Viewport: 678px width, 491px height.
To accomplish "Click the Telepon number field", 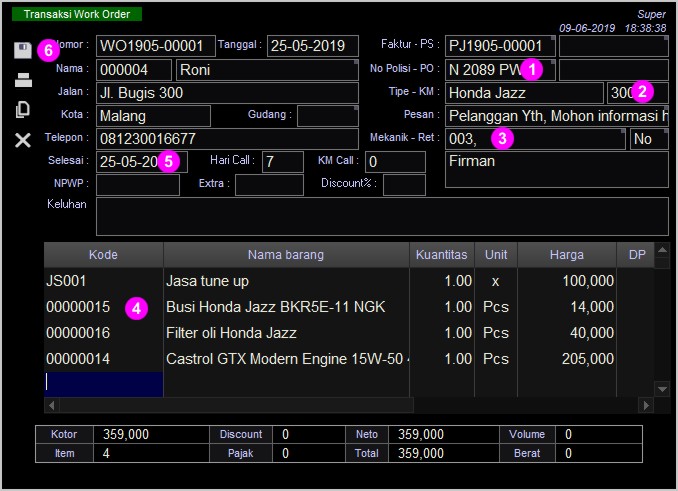I will point(227,139).
